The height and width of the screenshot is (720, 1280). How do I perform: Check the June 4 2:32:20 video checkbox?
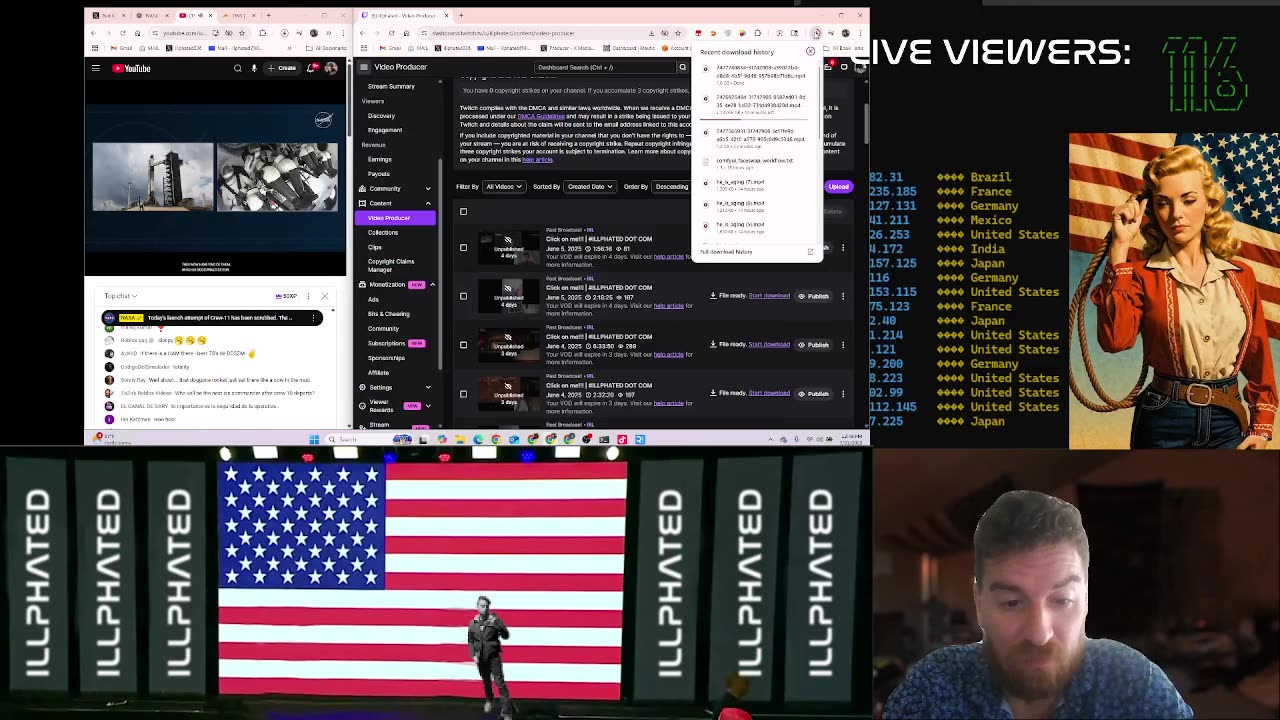coord(463,394)
